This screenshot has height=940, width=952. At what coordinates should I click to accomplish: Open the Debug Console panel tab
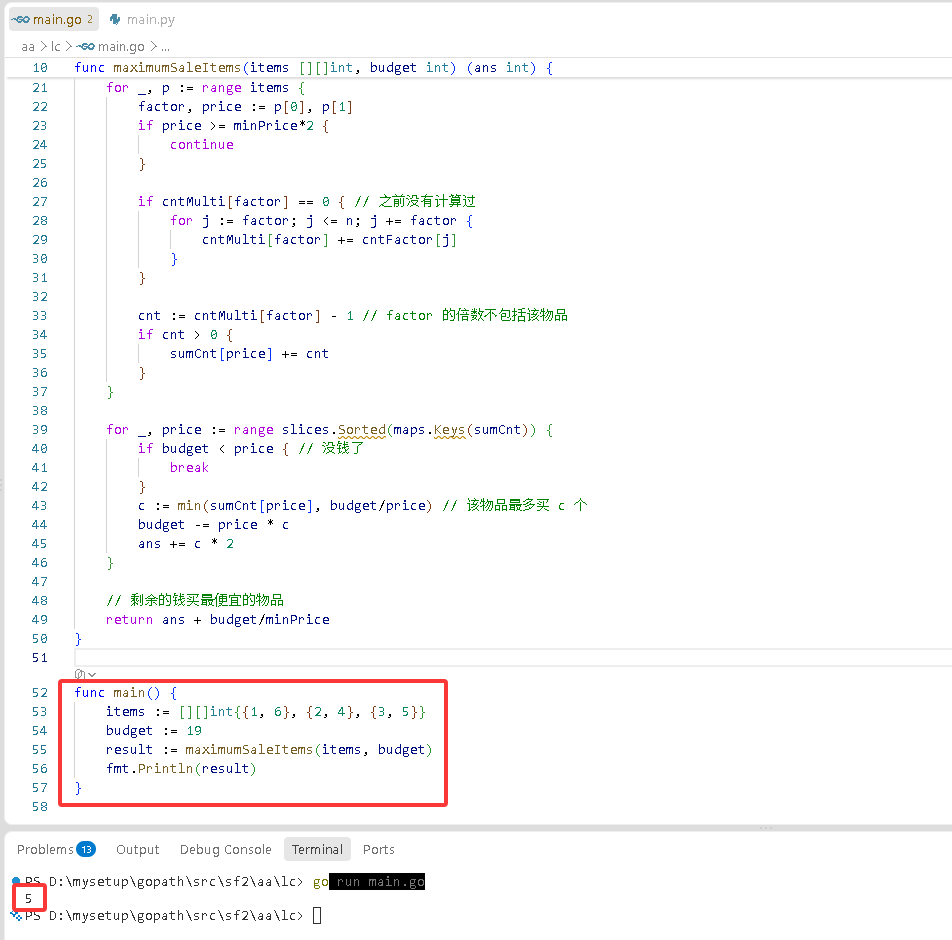[225, 850]
